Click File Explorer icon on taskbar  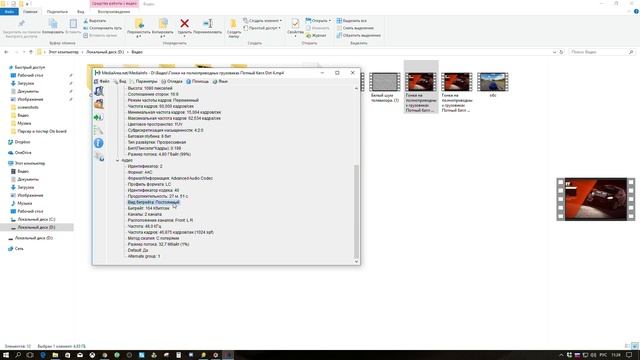55,355
